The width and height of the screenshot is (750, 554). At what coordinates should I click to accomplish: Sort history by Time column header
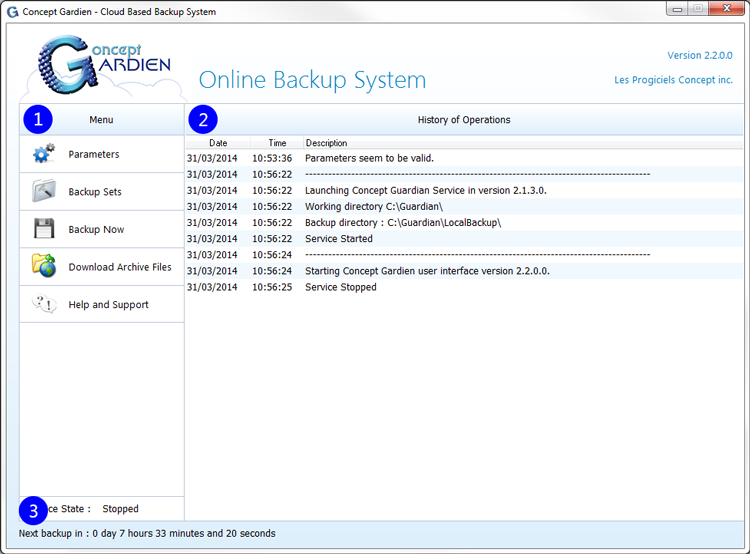pyautogui.click(x=277, y=143)
